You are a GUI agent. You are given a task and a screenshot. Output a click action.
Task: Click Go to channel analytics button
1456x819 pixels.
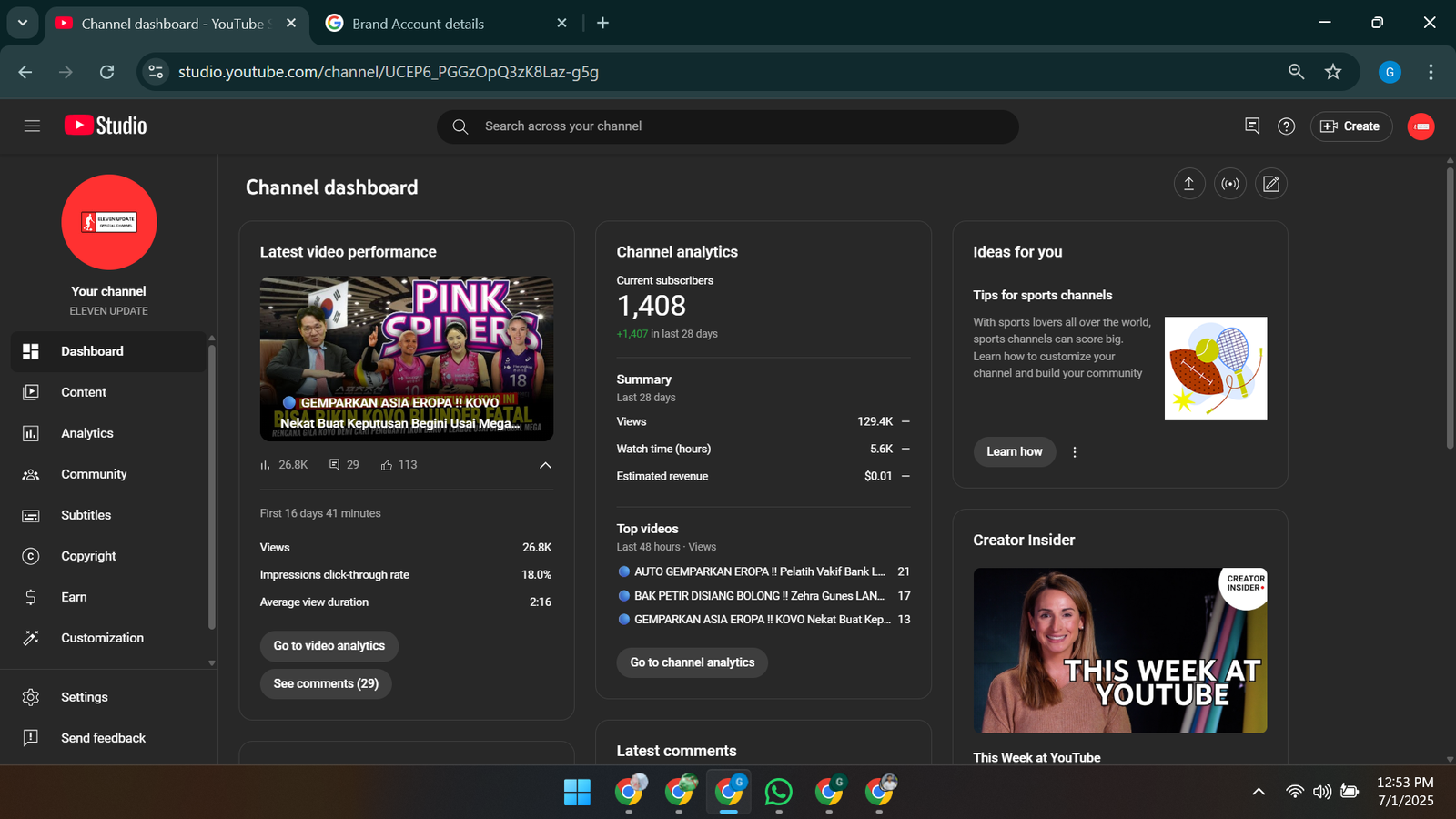[x=693, y=662]
